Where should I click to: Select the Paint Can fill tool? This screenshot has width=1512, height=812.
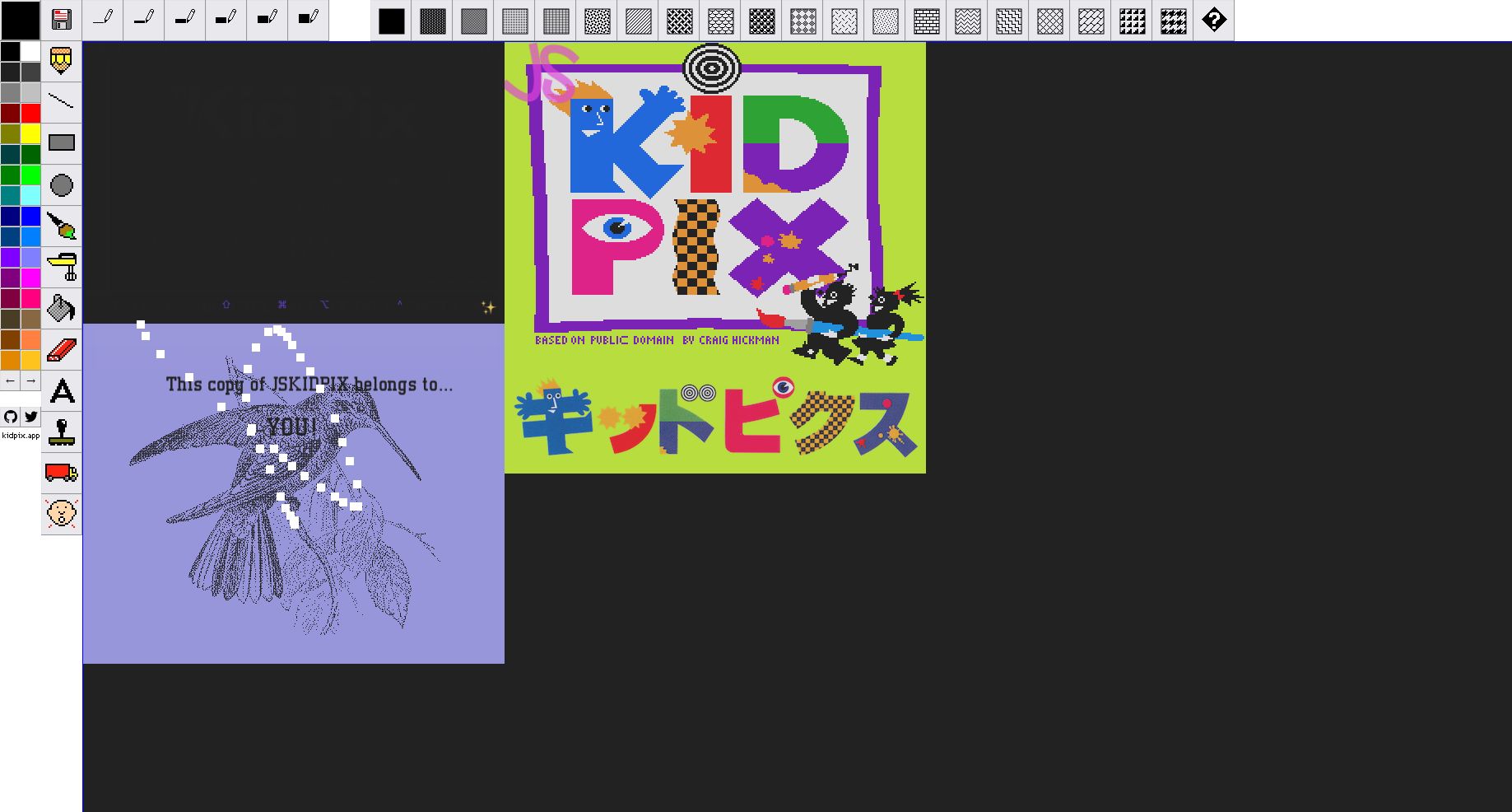[62, 308]
